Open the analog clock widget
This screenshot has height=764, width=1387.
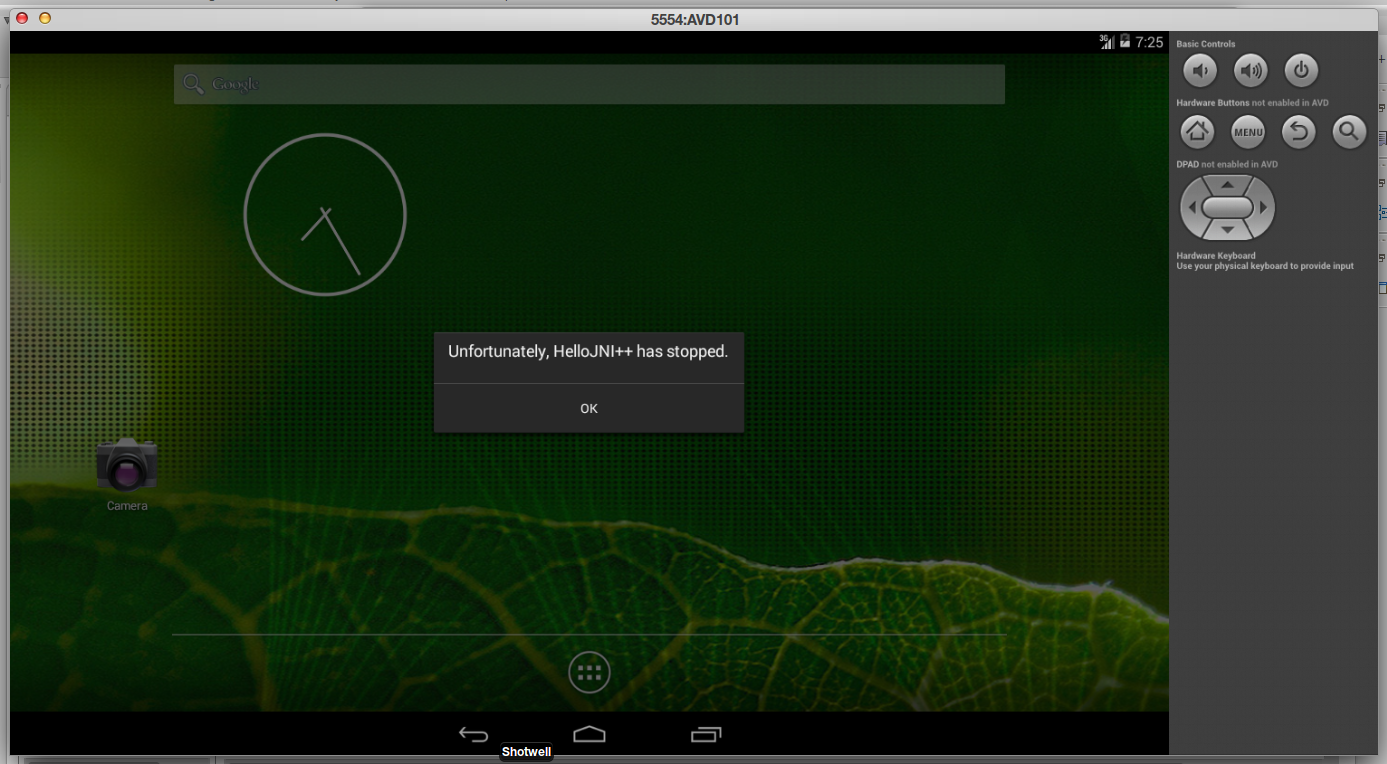[325, 214]
